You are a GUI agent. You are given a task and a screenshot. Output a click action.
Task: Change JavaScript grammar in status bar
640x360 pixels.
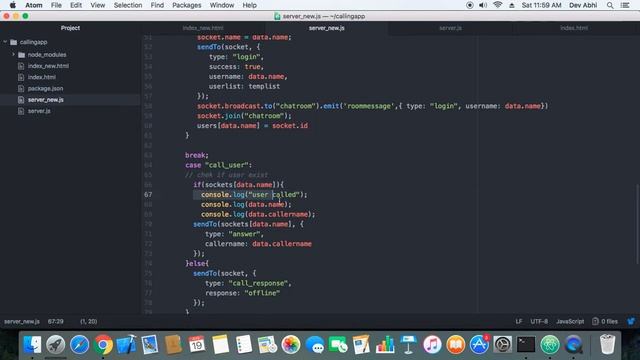570,321
